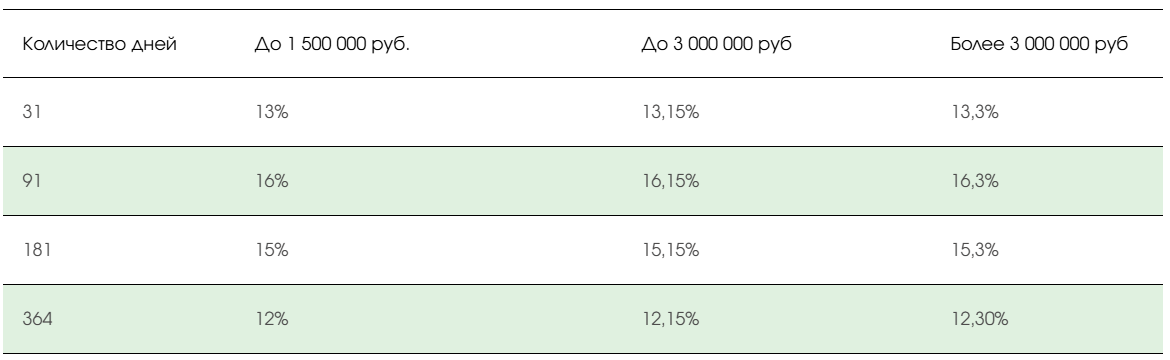The image size is (1170, 360).
Task: Click the 16,3% rate cell
Action: pyautogui.click(x=975, y=181)
